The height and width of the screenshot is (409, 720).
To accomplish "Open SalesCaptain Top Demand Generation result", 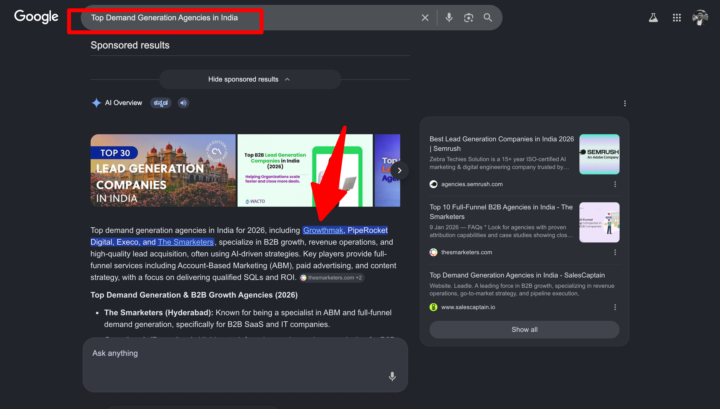I will point(517,275).
